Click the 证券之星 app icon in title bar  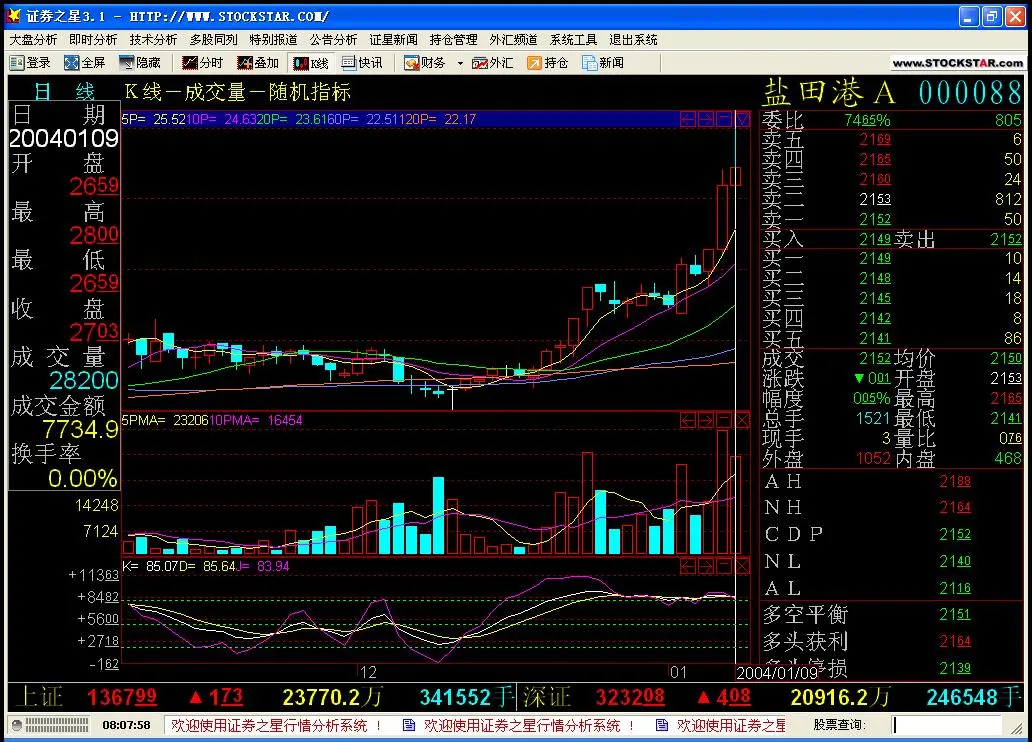click(13, 15)
